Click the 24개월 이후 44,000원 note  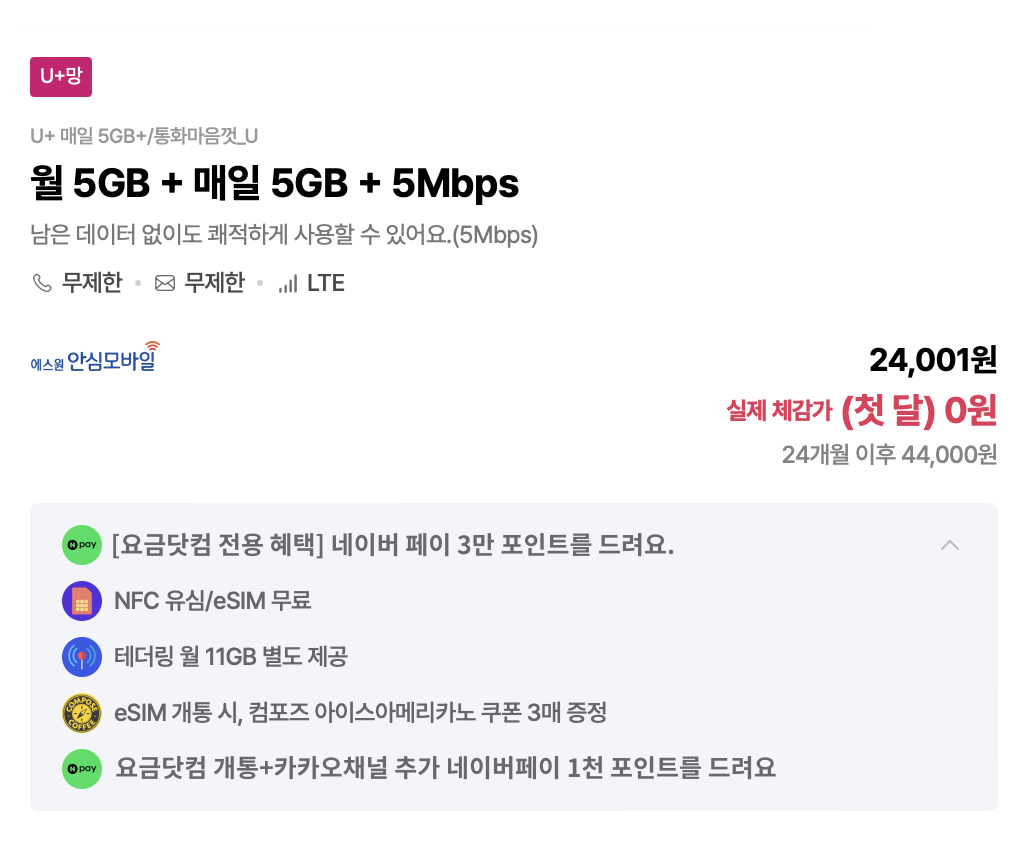click(890, 452)
